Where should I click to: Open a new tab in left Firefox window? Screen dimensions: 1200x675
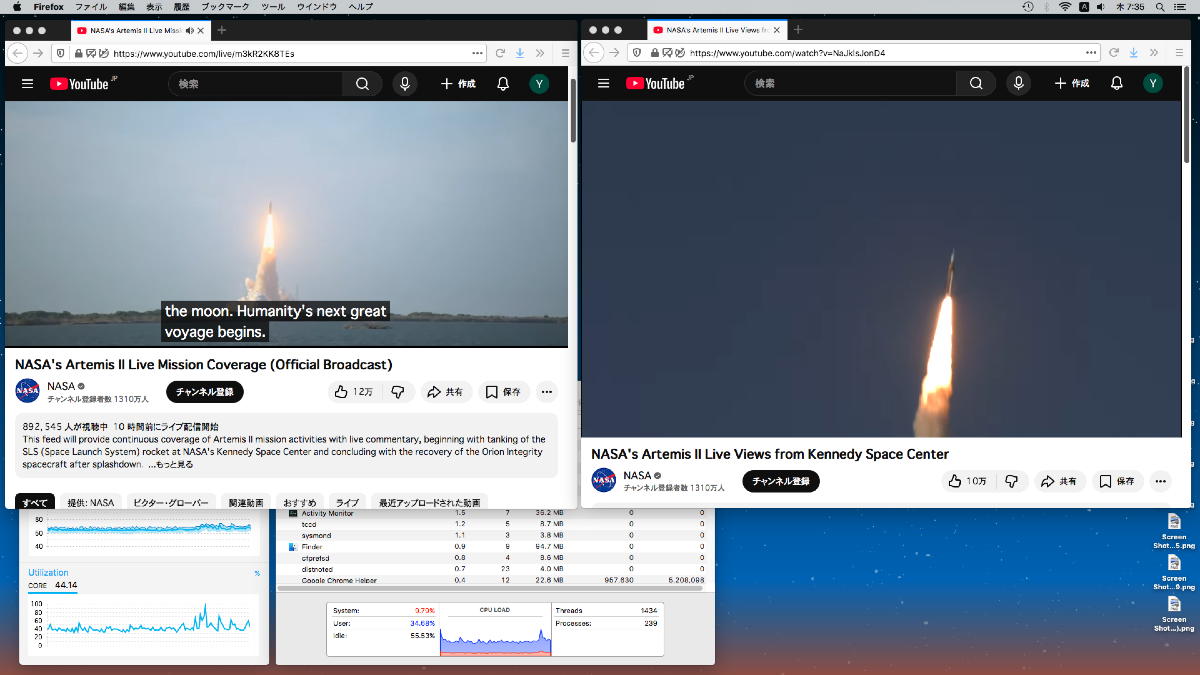tap(222, 30)
